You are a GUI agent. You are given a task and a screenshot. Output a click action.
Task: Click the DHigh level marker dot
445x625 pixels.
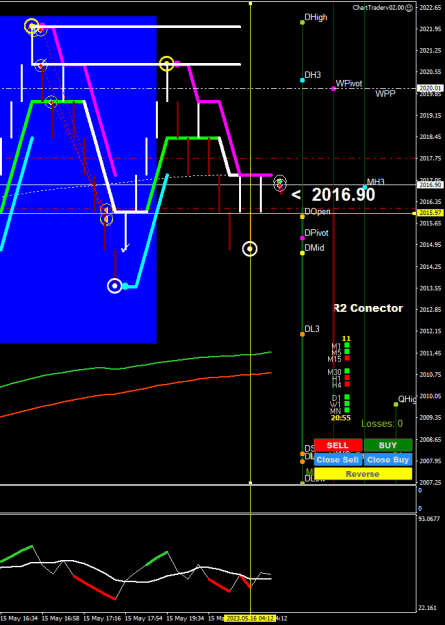302,22
